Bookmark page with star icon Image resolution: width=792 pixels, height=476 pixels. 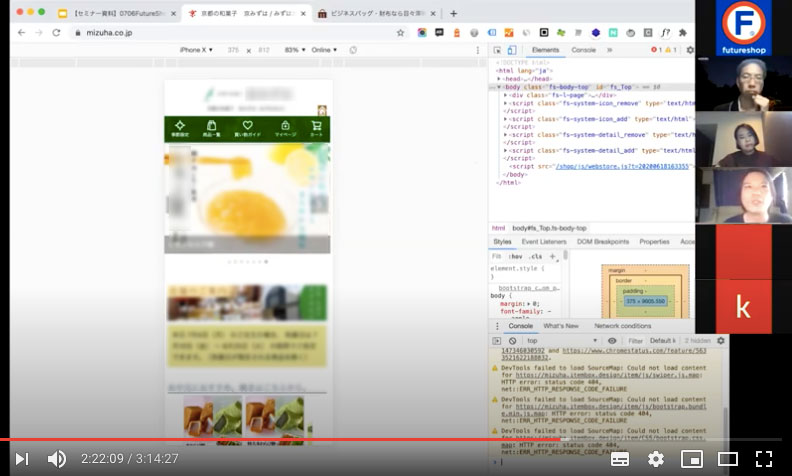401,33
